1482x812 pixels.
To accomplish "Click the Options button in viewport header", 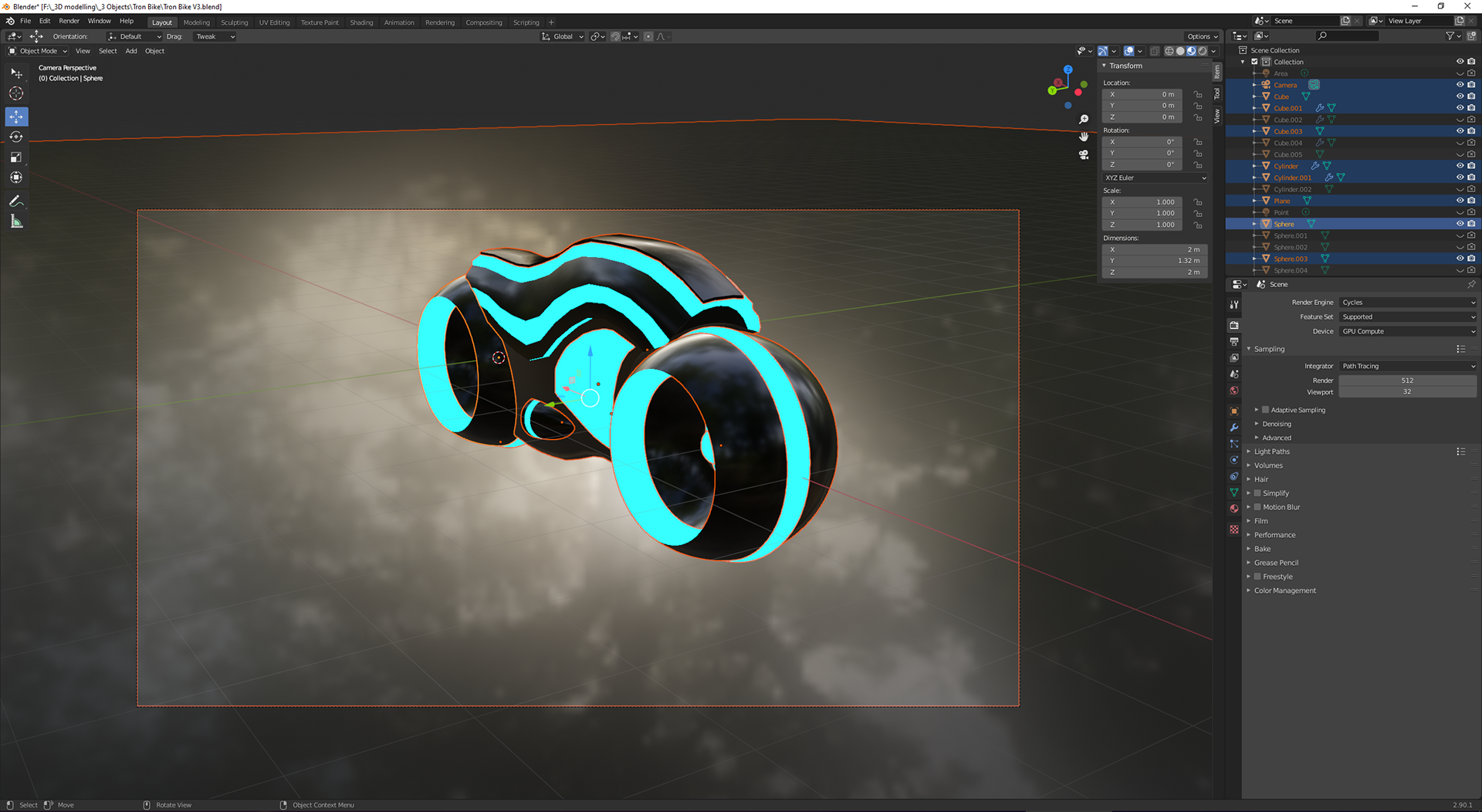I will click(x=1202, y=36).
